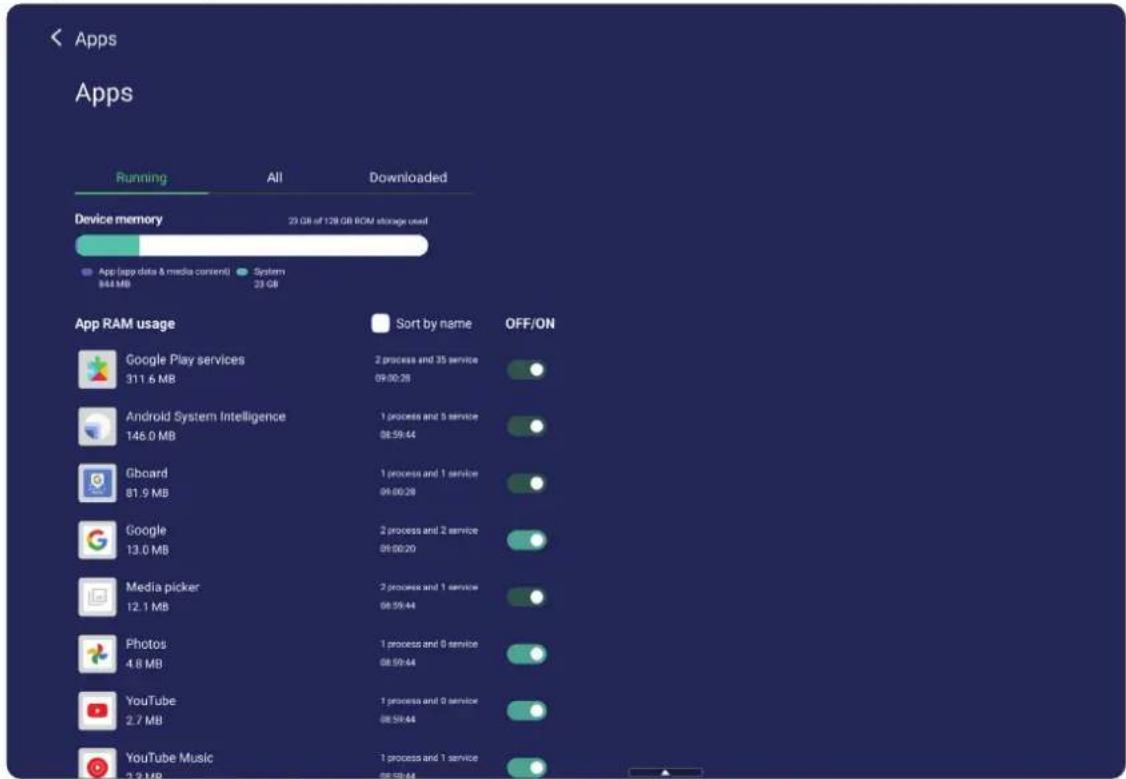Select the Media picker app name
This screenshot has height=779, width=1126.
[162, 587]
